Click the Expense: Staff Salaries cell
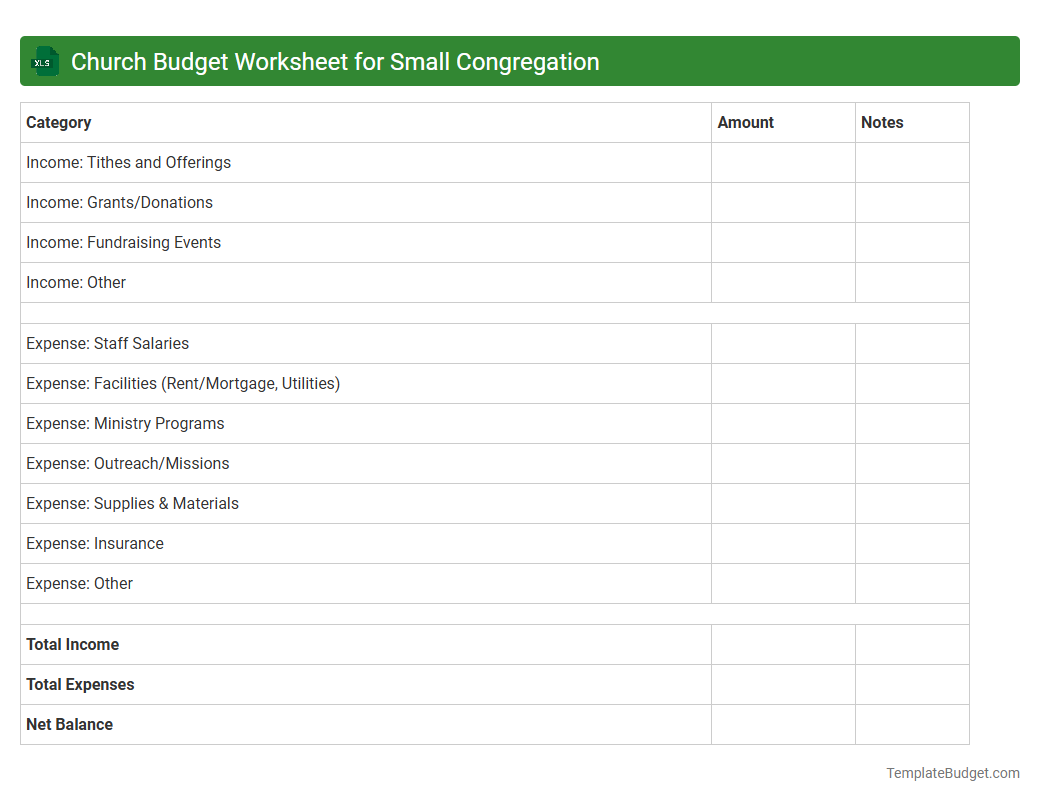Viewport: 1040px width, 802px height. tap(108, 343)
